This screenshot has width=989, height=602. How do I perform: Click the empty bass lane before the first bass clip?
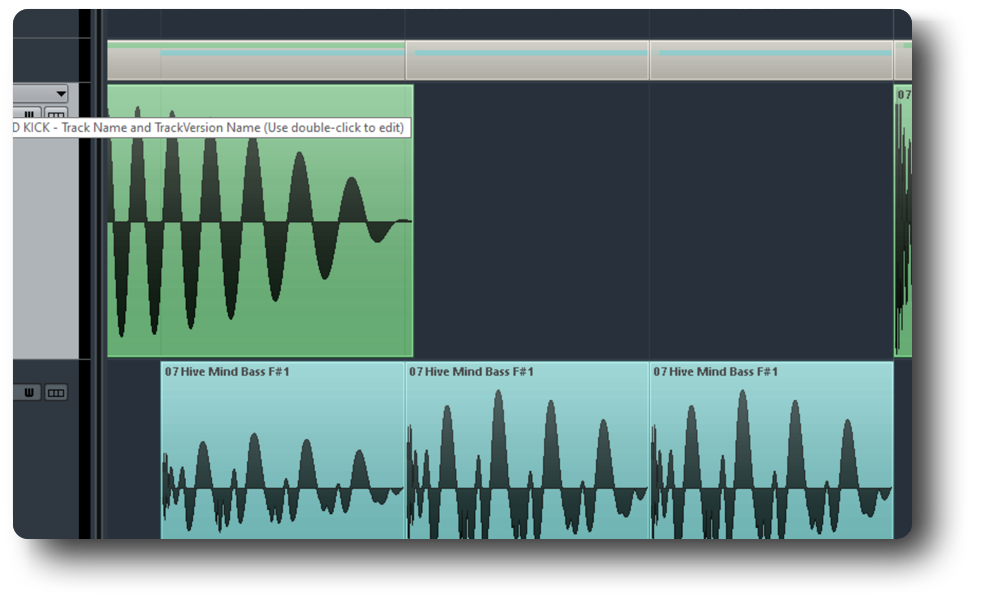point(133,450)
